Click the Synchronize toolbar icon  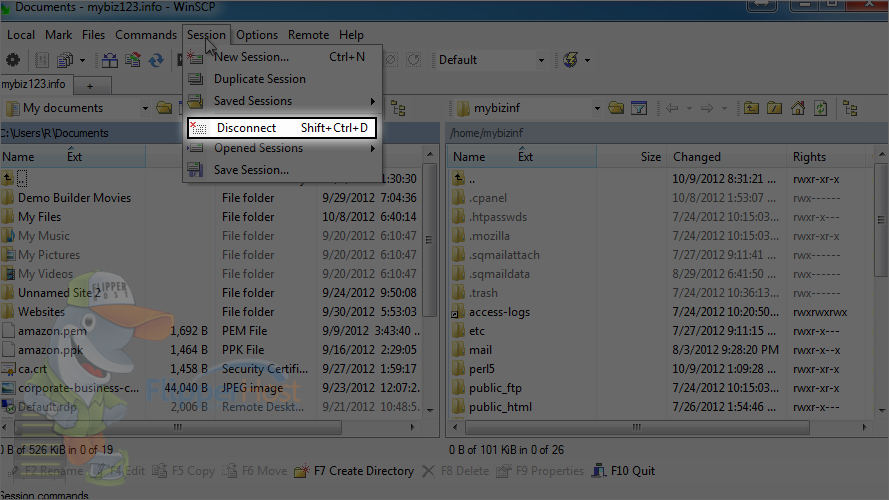[x=133, y=60]
